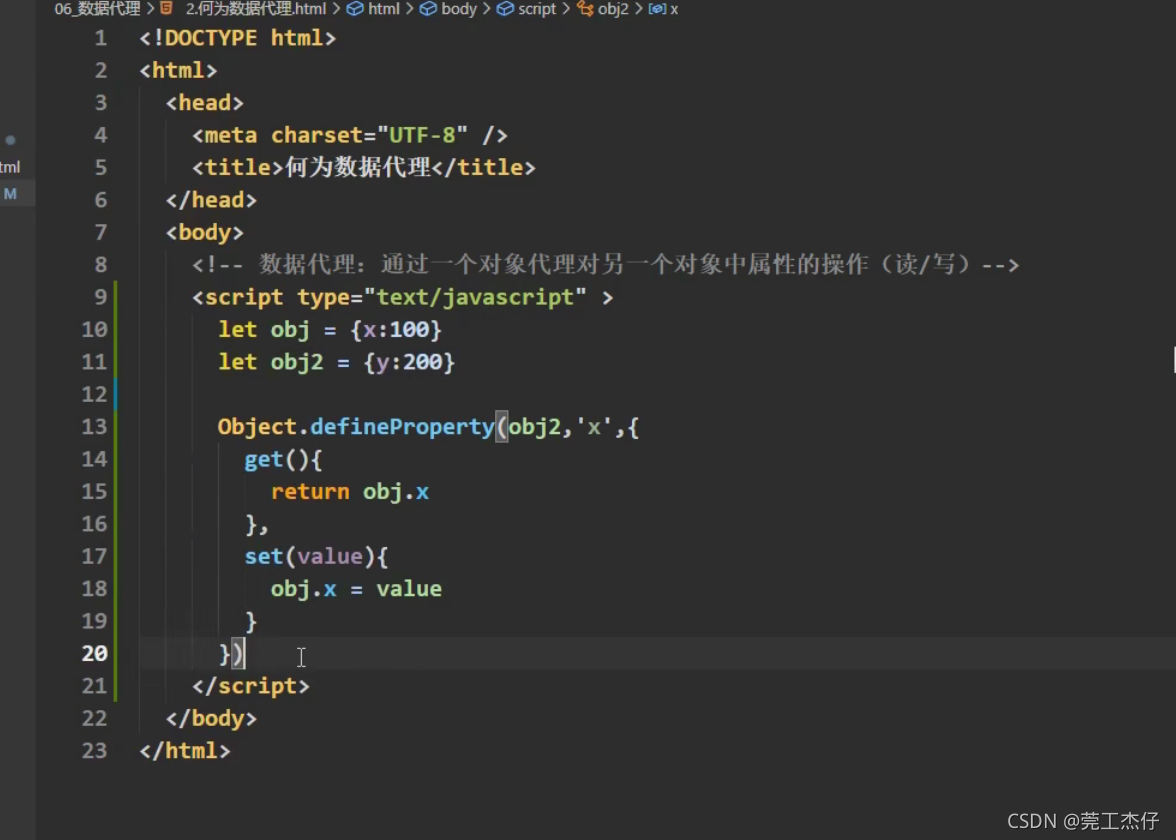Open the 06_数据代理 folder breadcrumb

coord(98,9)
